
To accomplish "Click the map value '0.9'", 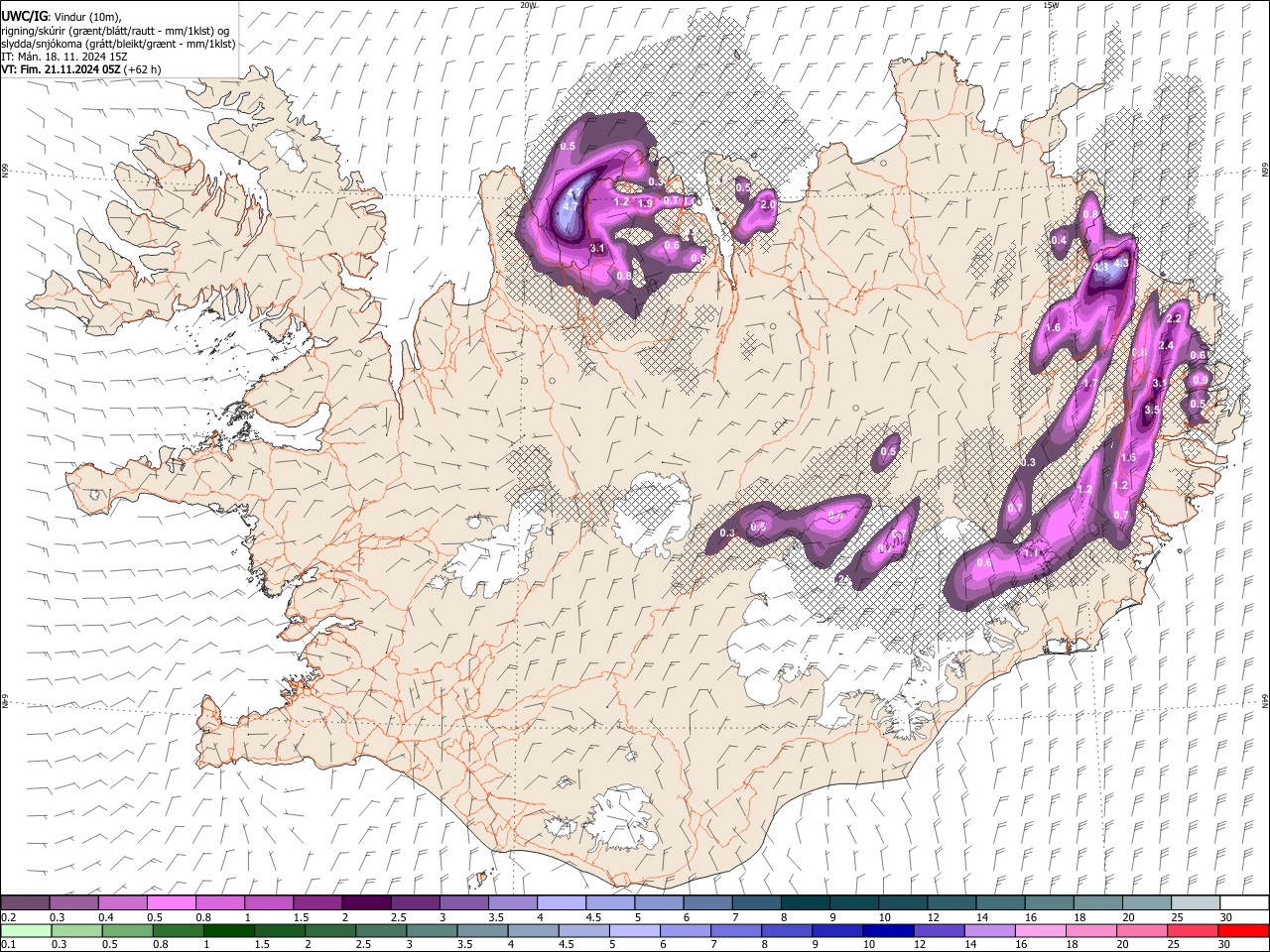I will point(1201,380).
